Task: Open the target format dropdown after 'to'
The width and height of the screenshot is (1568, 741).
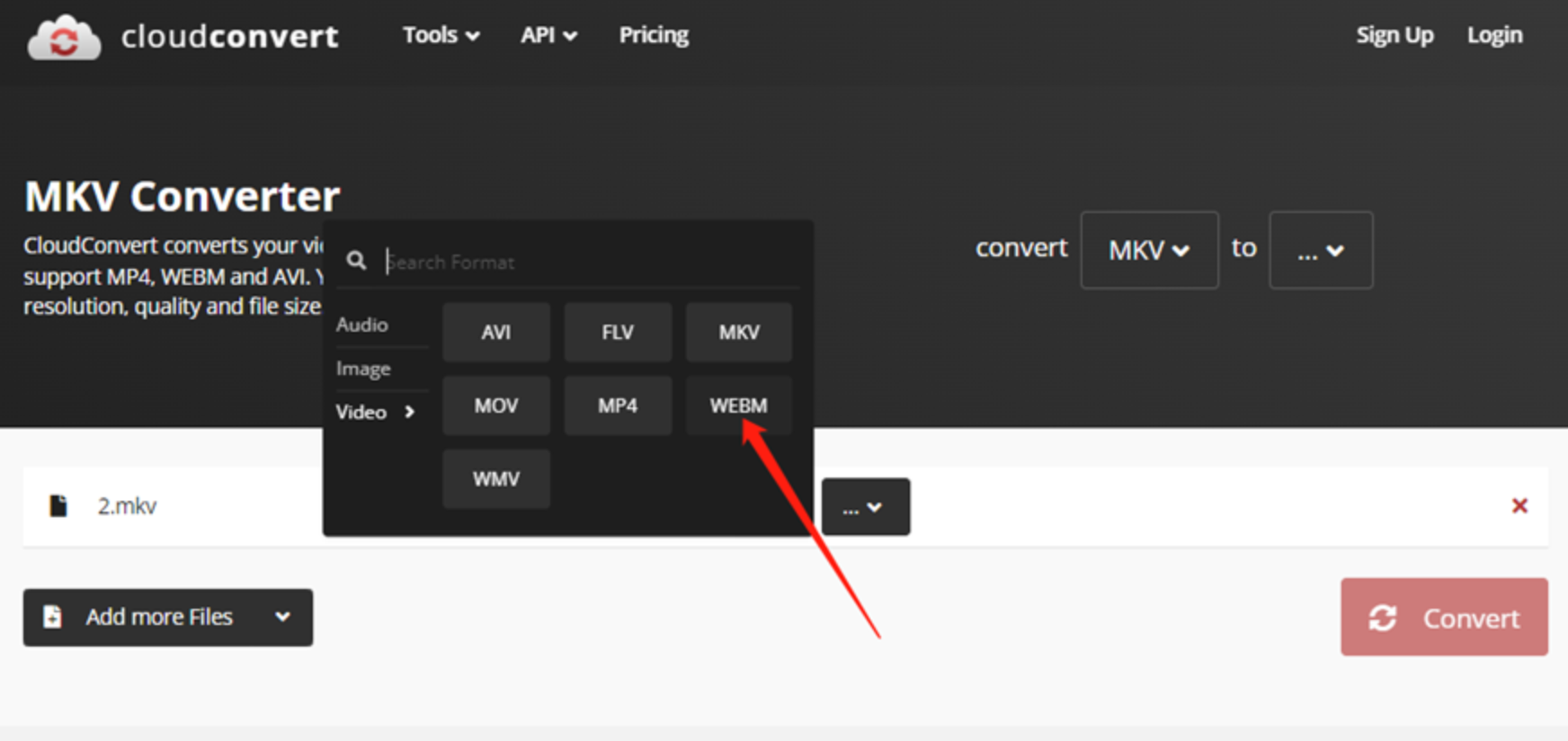Action: [1320, 250]
